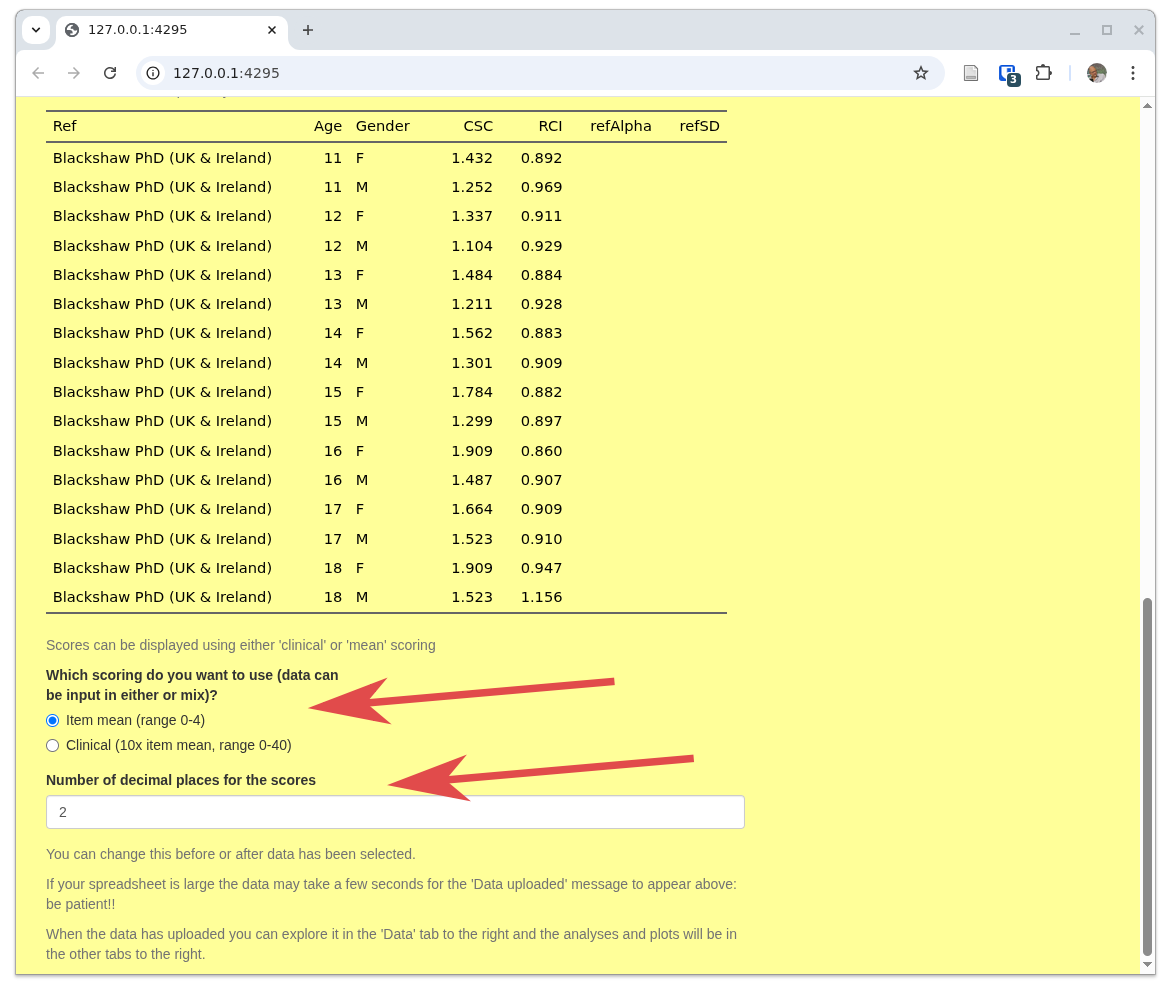Select Clinical (10x item mean) scoring
1171x1006 pixels.
pos(53,745)
